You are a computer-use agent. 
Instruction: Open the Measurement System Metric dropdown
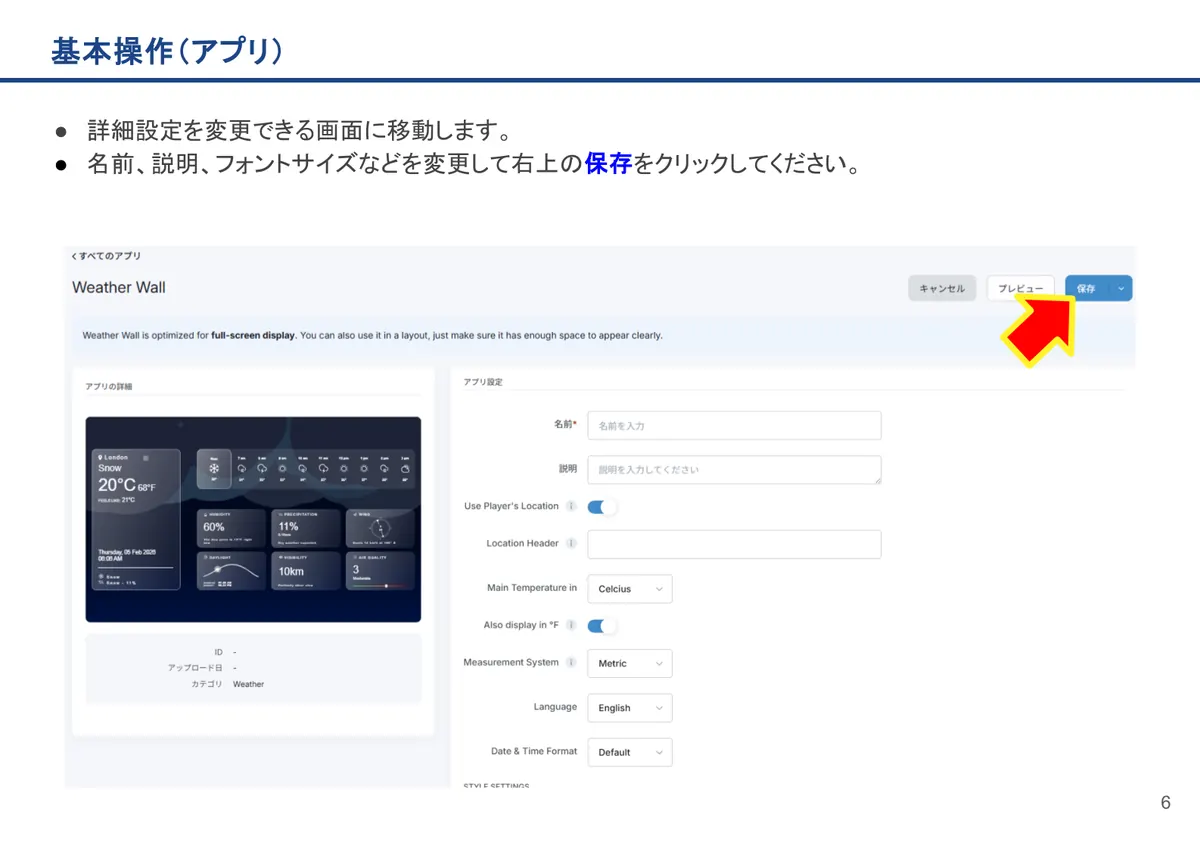[x=629, y=663]
